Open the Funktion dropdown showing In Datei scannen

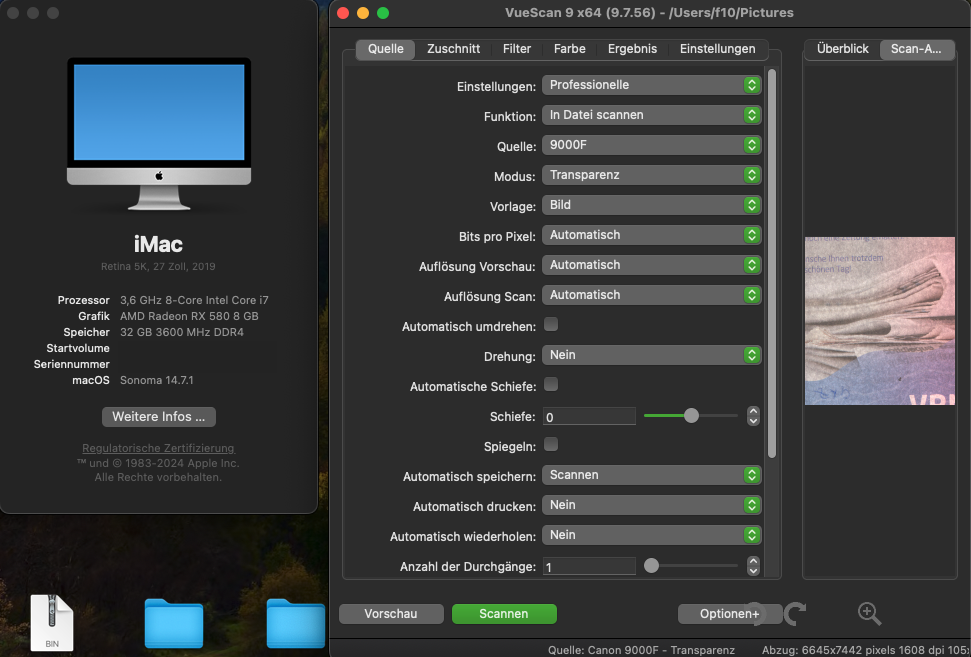click(651, 115)
